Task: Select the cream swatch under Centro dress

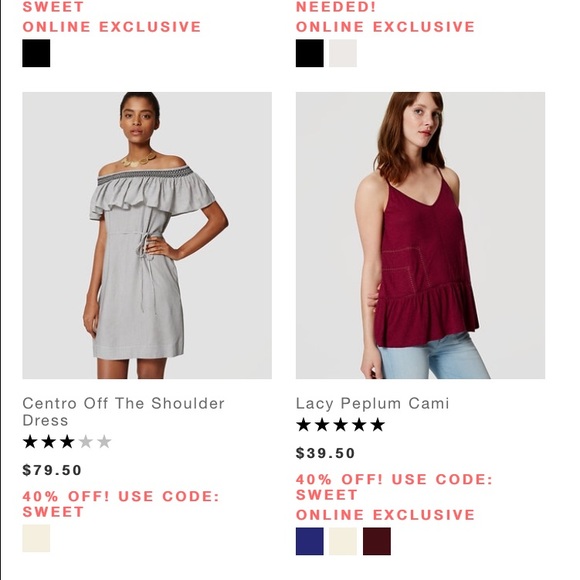Action: tap(36, 538)
